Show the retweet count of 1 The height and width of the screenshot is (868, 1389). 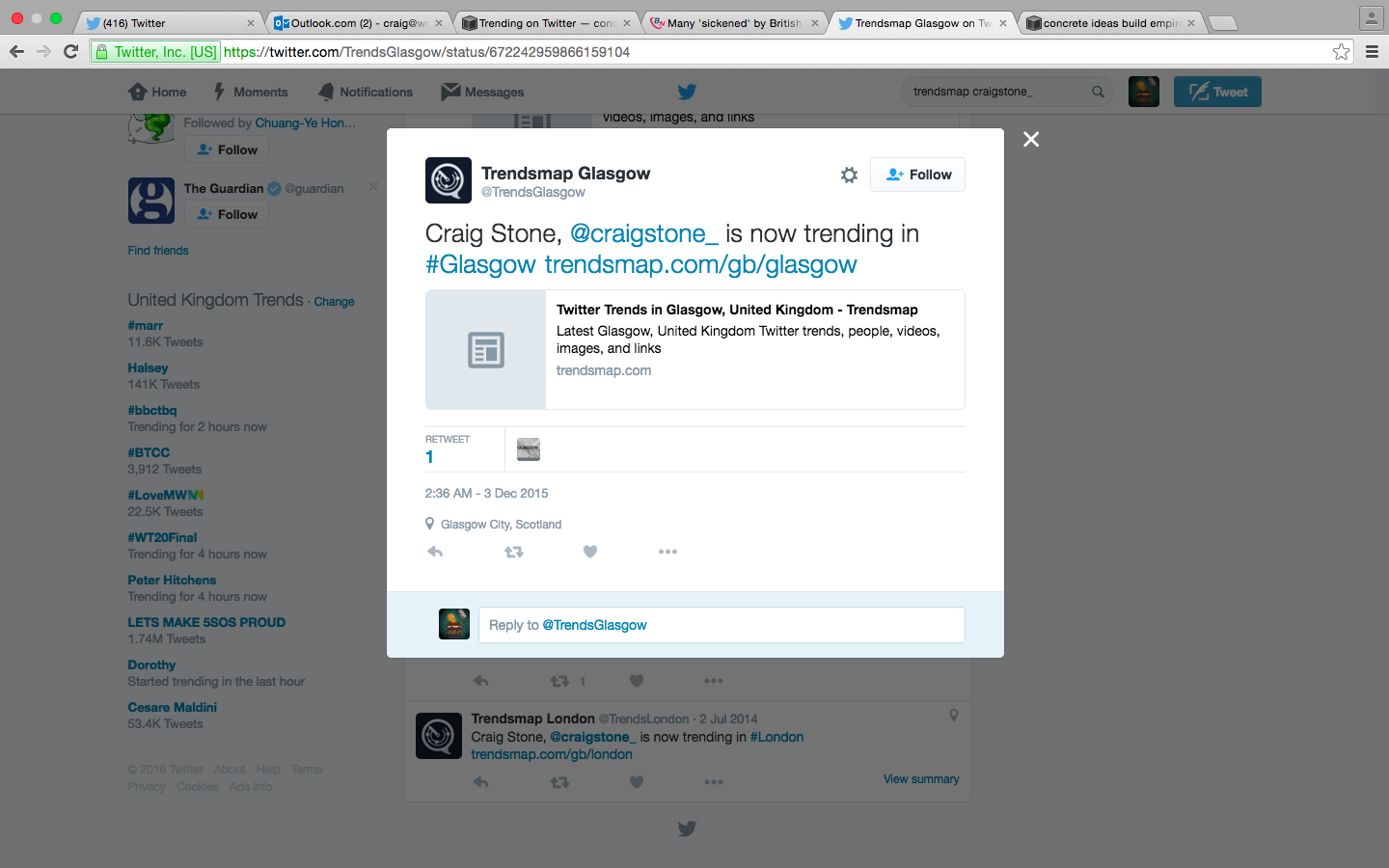coord(448,449)
